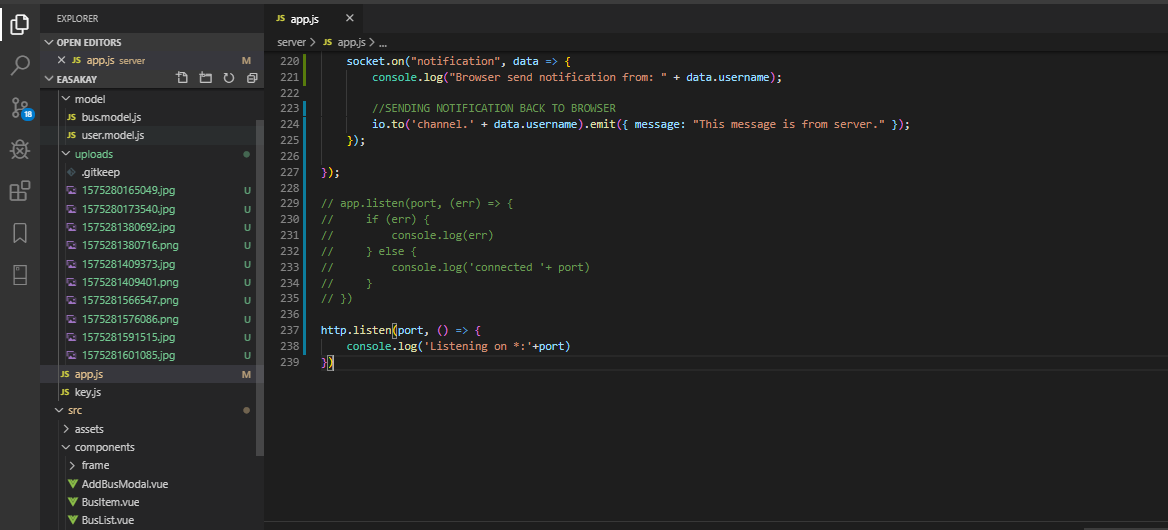Open 1575281591515.jpg in uploads
1168x530 pixels.
(x=128, y=337)
